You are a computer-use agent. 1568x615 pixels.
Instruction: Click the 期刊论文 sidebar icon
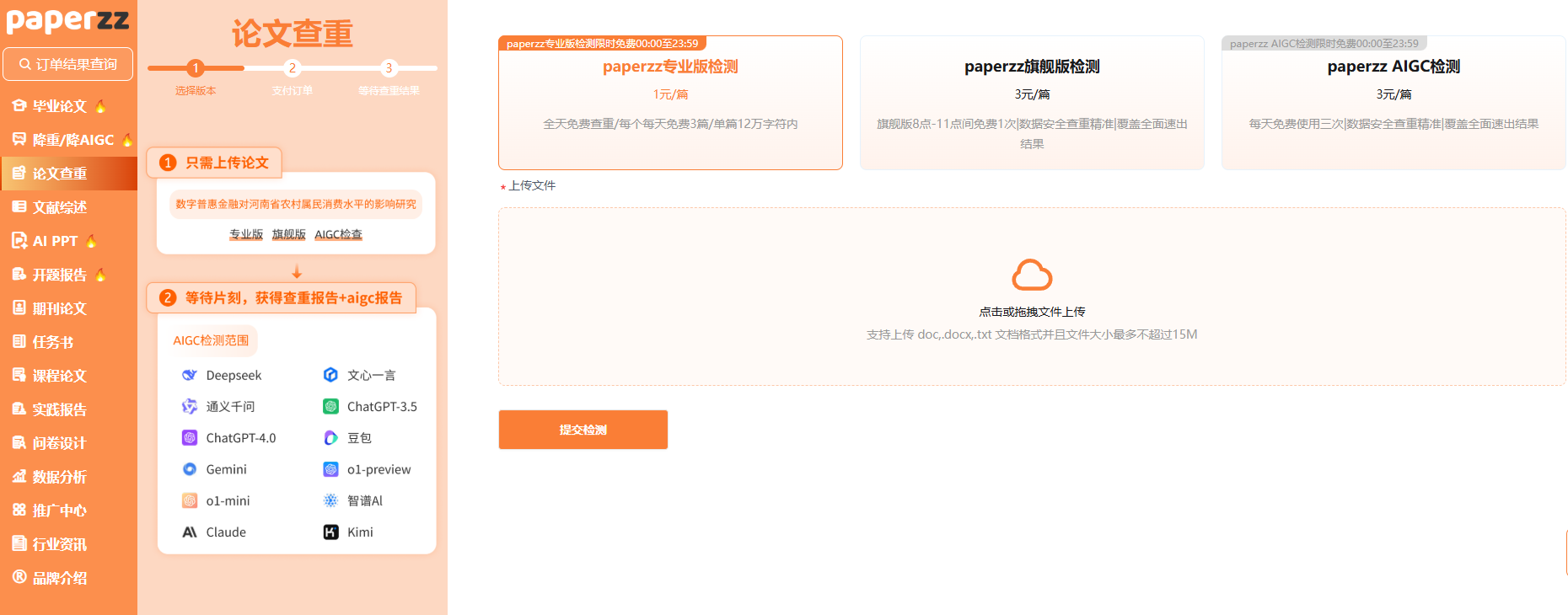pyautogui.click(x=19, y=307)
